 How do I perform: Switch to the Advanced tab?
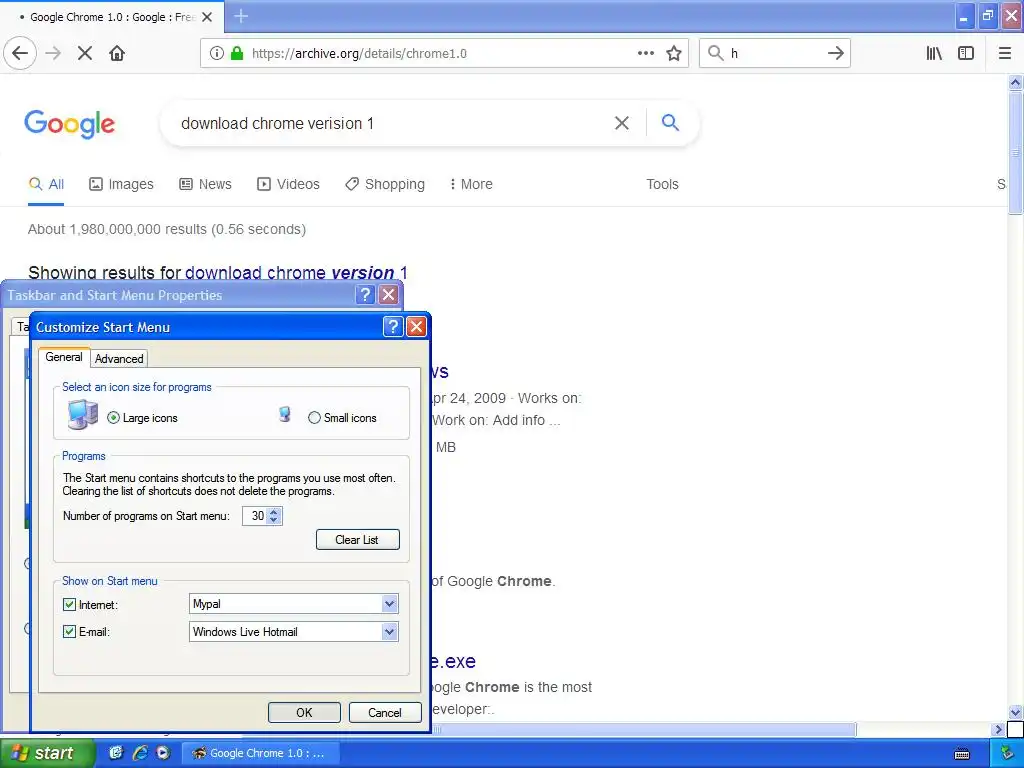119,359
